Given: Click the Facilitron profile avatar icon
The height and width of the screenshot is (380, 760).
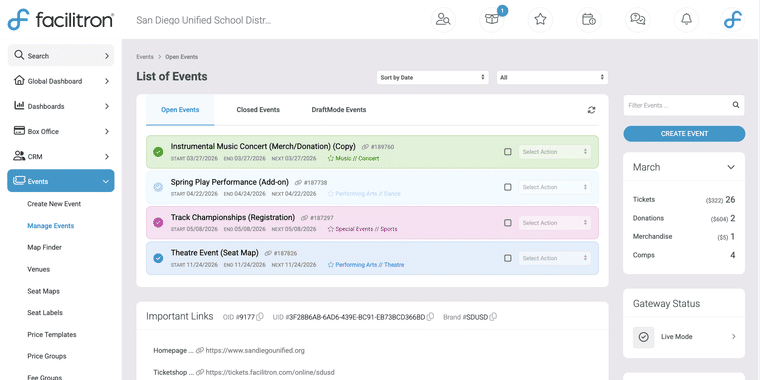Looking at the screenshot, I should 732,20.
